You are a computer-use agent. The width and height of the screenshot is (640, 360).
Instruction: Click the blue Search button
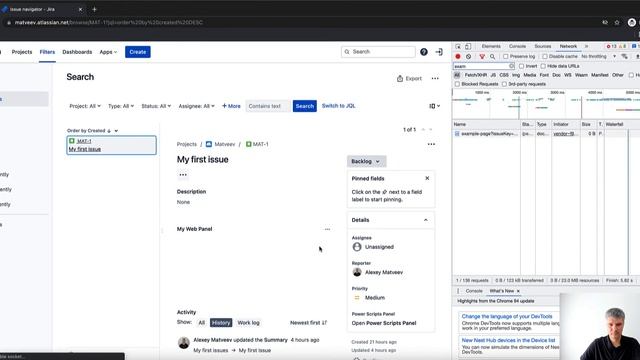304,106
